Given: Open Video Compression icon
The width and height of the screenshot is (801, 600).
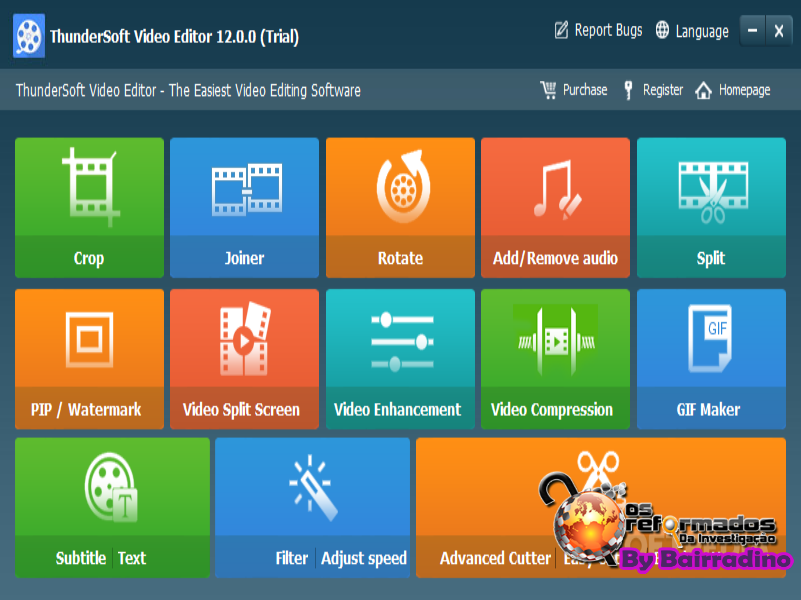Looking at the screenshot, I should [556, 341].
